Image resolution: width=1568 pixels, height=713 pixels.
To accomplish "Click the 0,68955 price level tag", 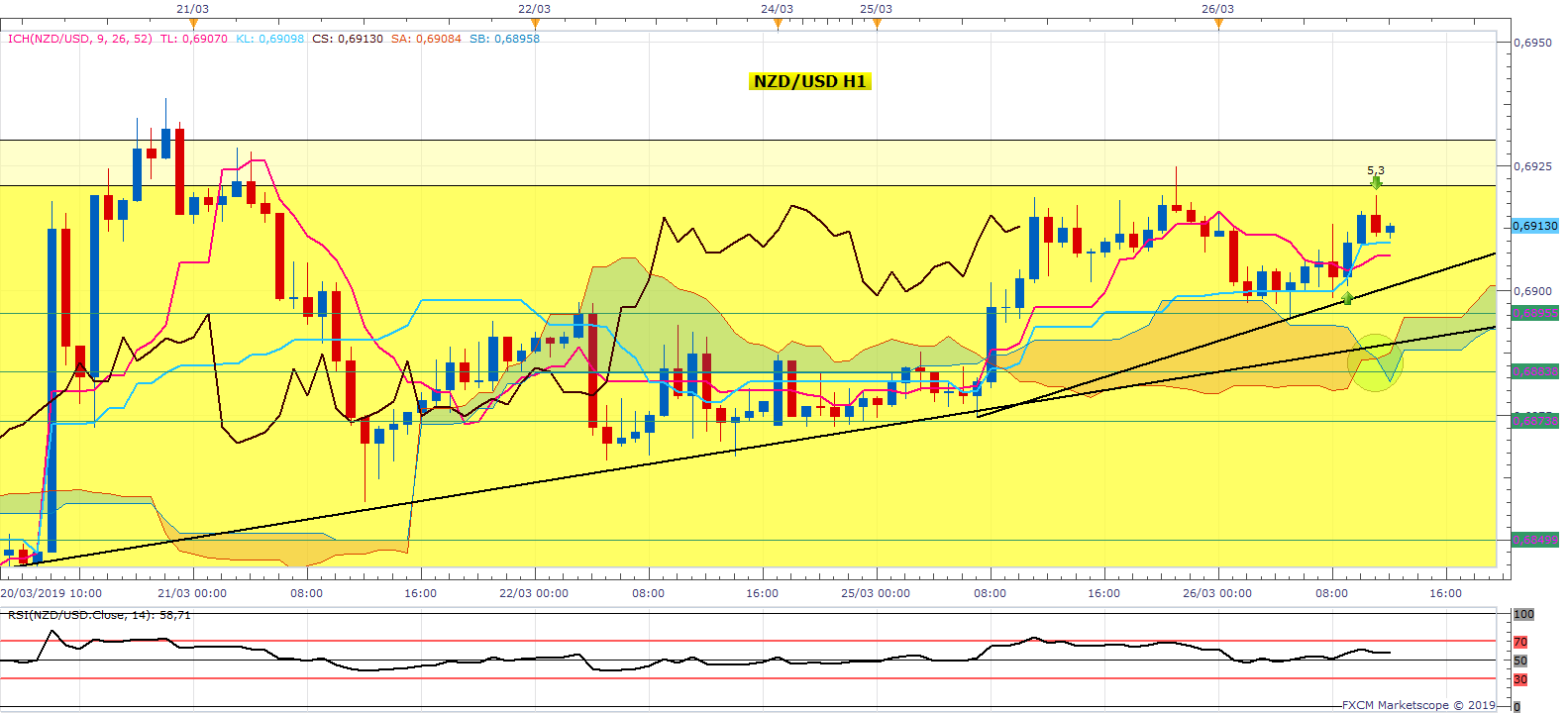I will pyautogui.click(x=1534, y=313).
